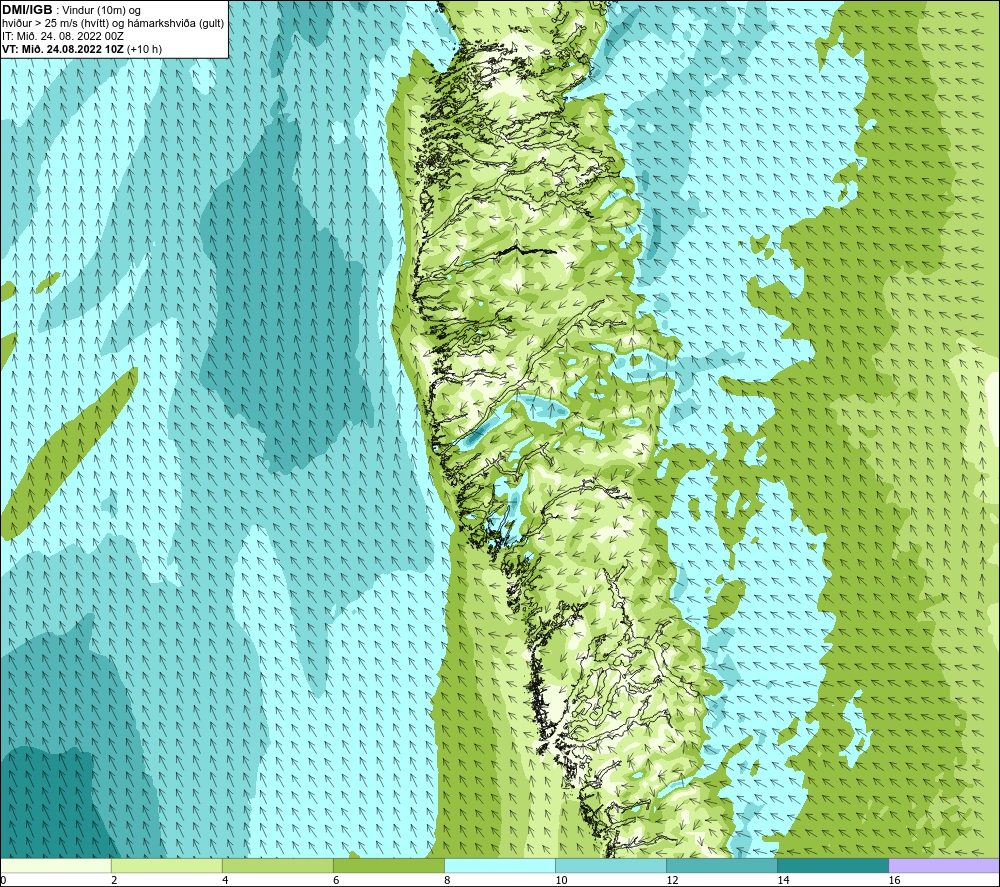Click the 2–4 m/s light green legend swatch
Image resolution: width=1000 pixels, height=887 pixels.
[166, 865]
